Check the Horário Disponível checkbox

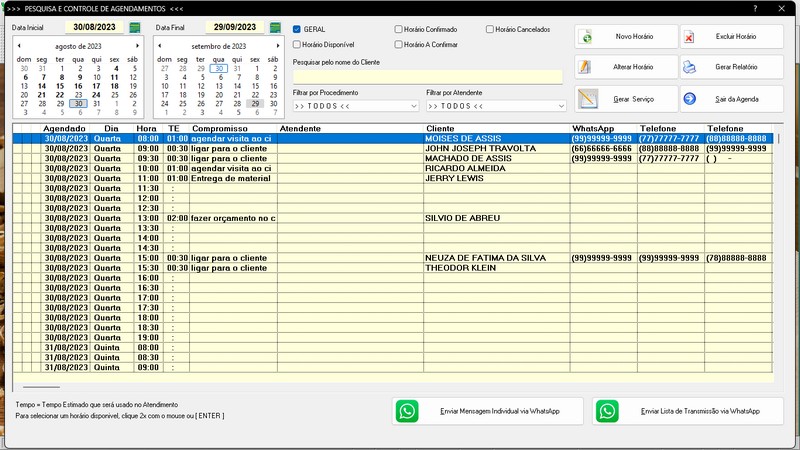coord(297,44)
